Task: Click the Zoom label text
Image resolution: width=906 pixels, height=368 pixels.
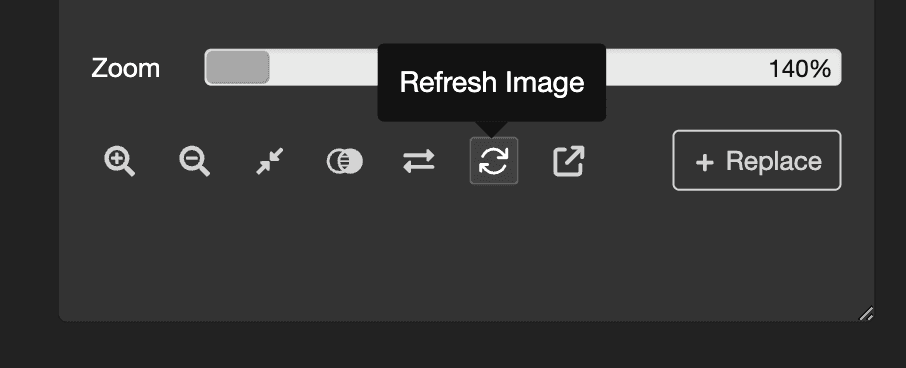Action: [125, 68]
